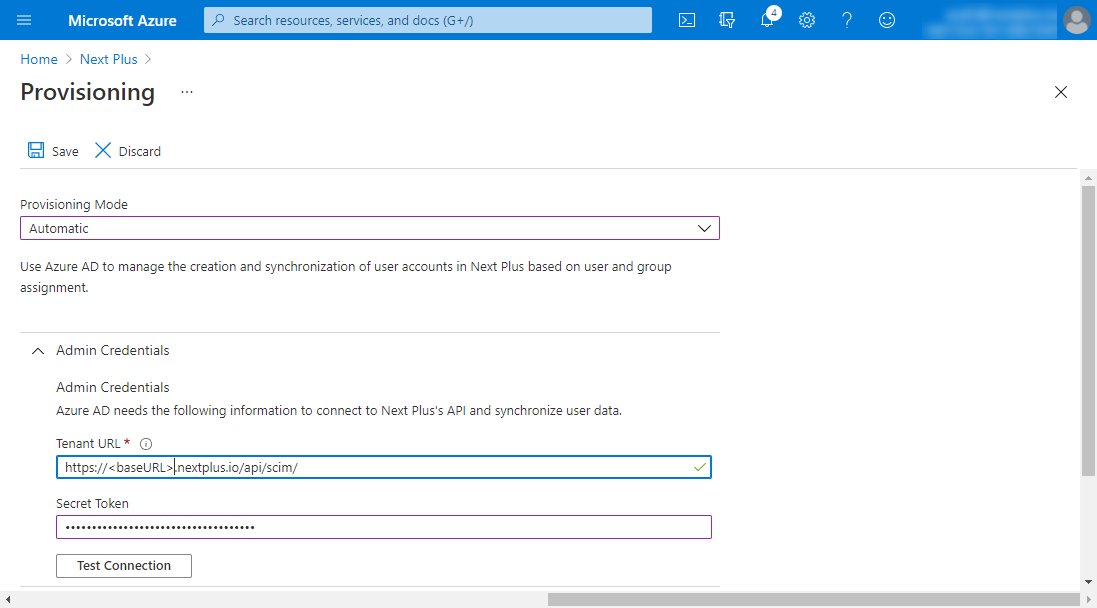
Task: Open the notifications bell
Action: 767,20
